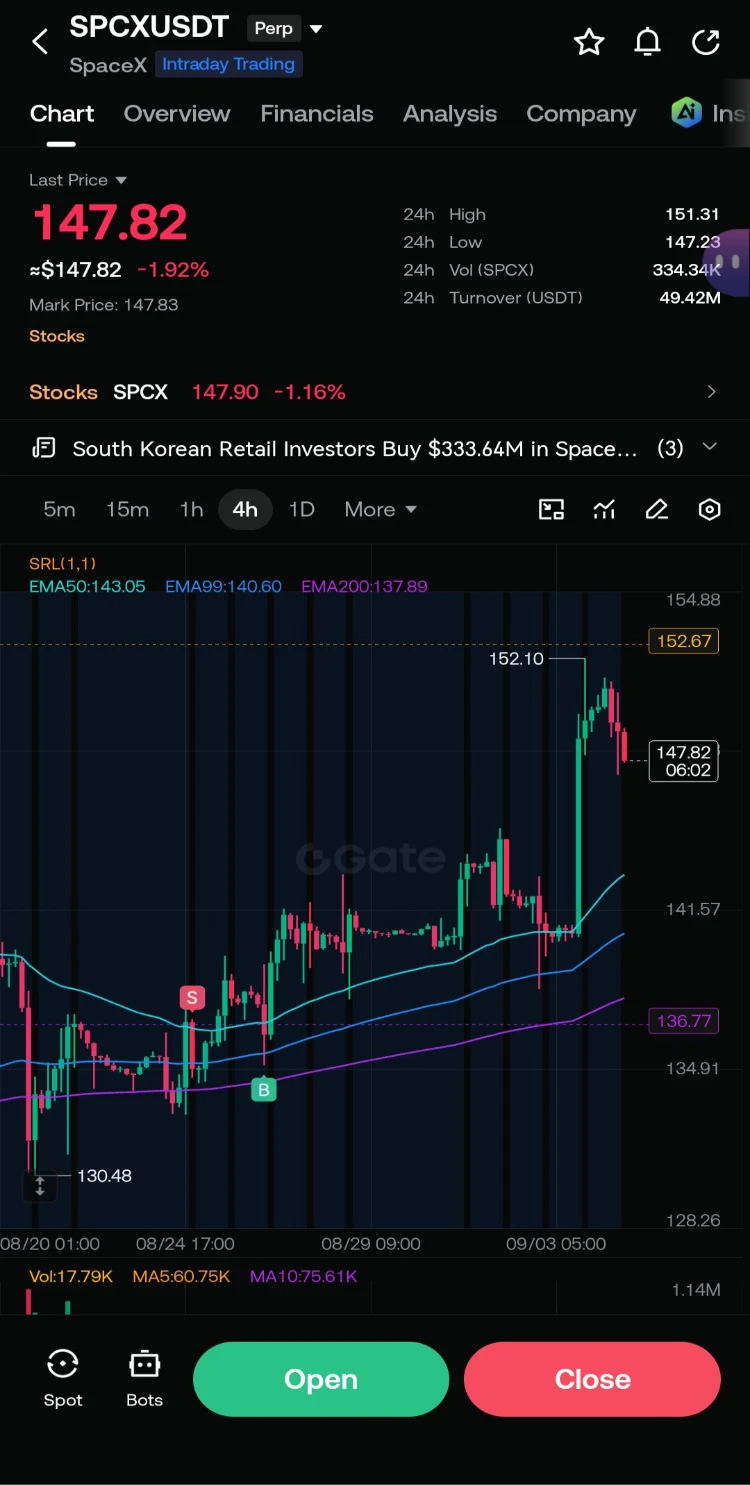Tap the MA5:60.75K volume label
This screenshot has height=1485, width=750.
point(181,1276)
